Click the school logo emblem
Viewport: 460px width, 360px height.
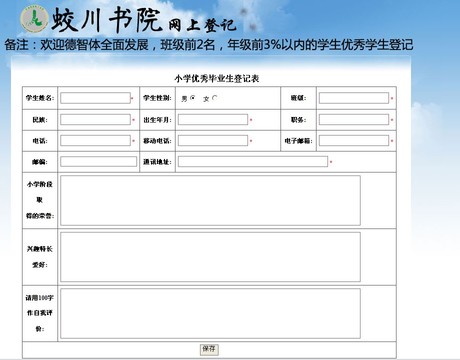coord(34,19)
